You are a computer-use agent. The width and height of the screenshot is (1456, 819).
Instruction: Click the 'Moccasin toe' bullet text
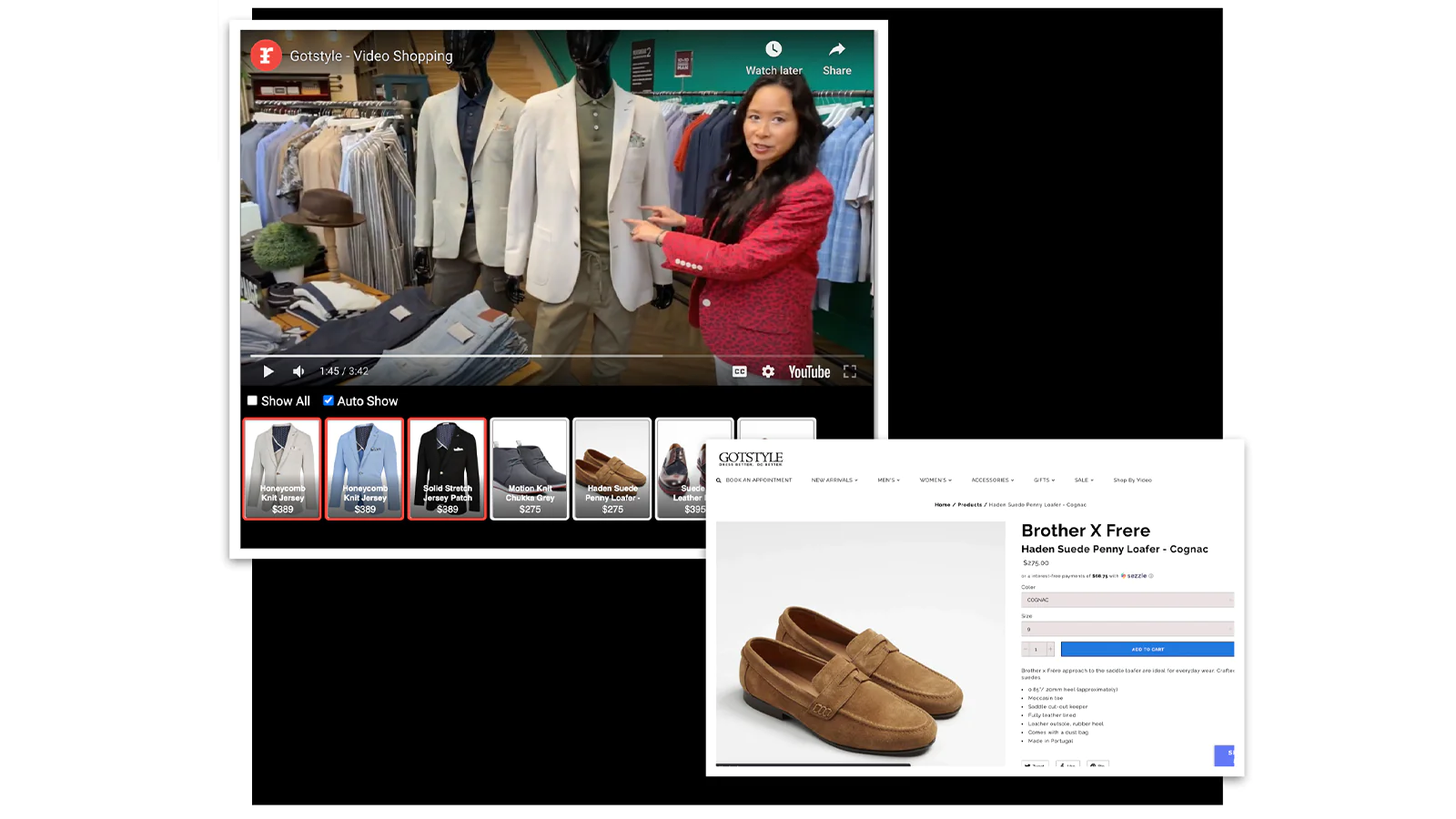coord(1046,698)
